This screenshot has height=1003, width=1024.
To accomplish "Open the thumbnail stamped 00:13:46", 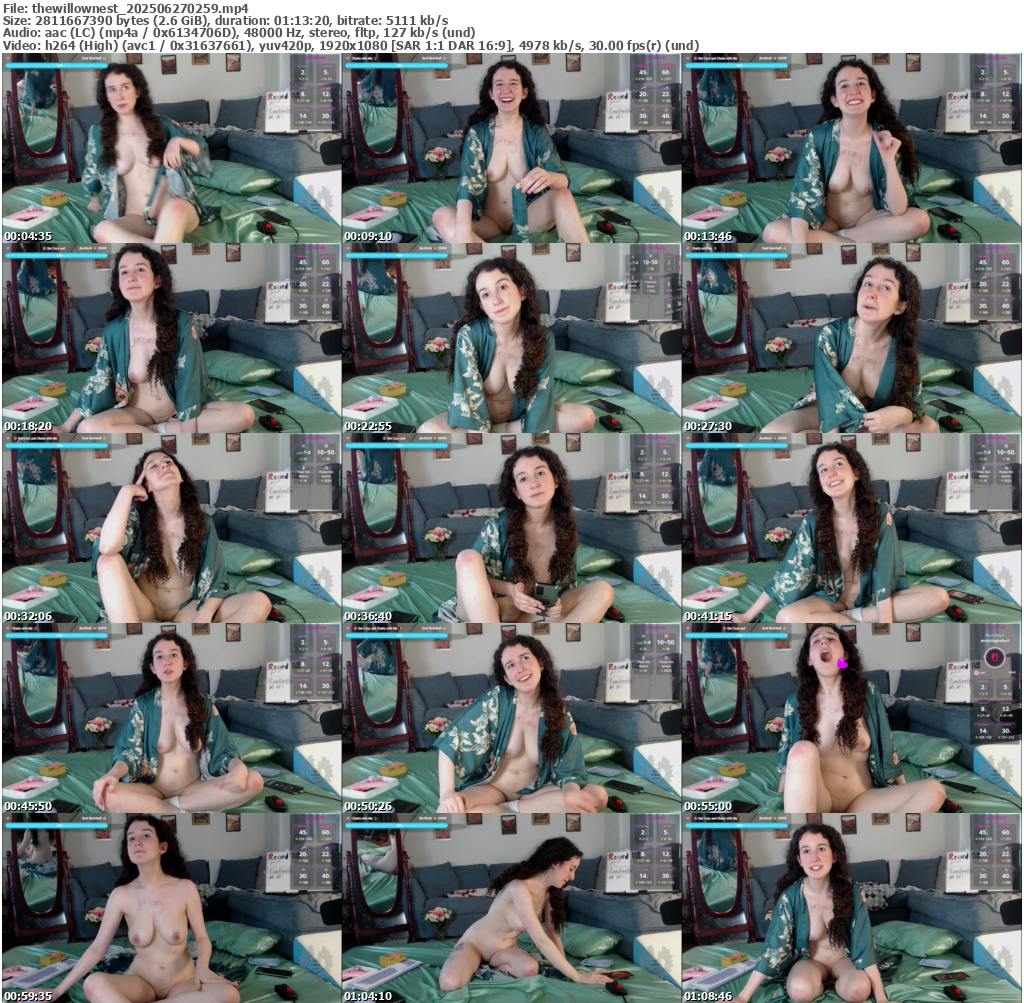I will (x=852, y=148).
